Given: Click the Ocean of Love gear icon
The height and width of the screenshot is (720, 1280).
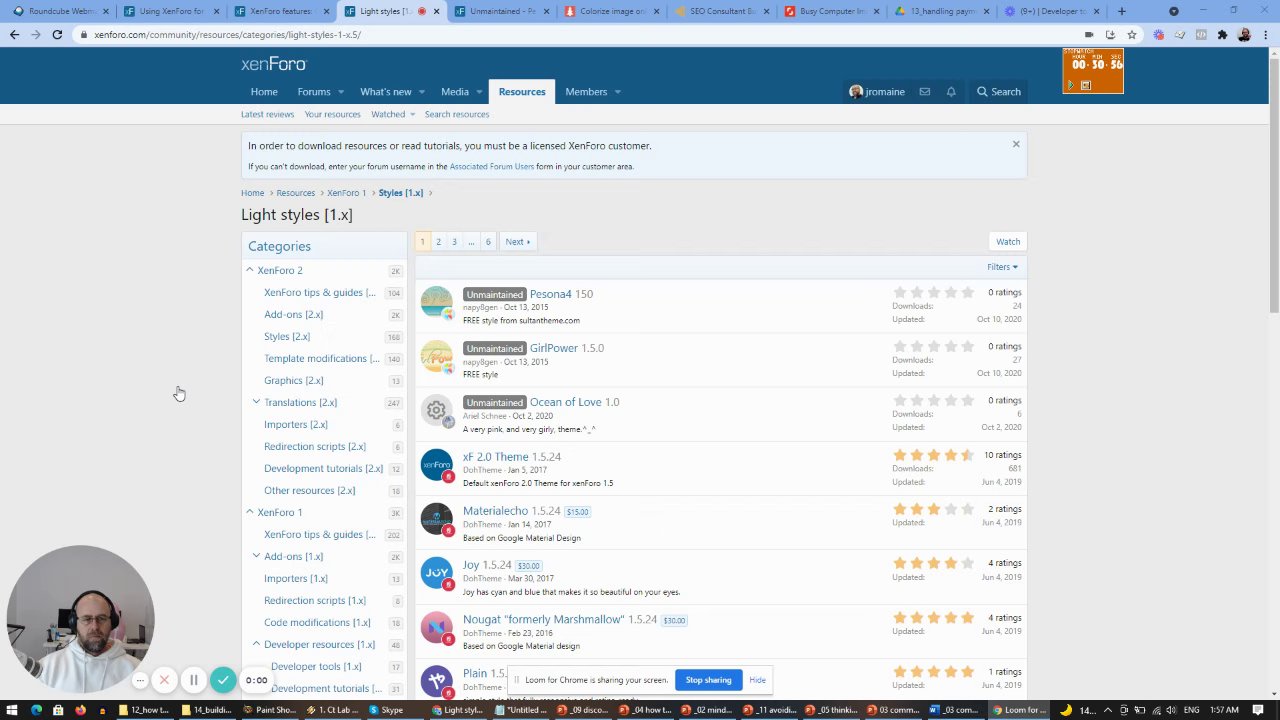Looking at the screenshot, I should point(436,410).
